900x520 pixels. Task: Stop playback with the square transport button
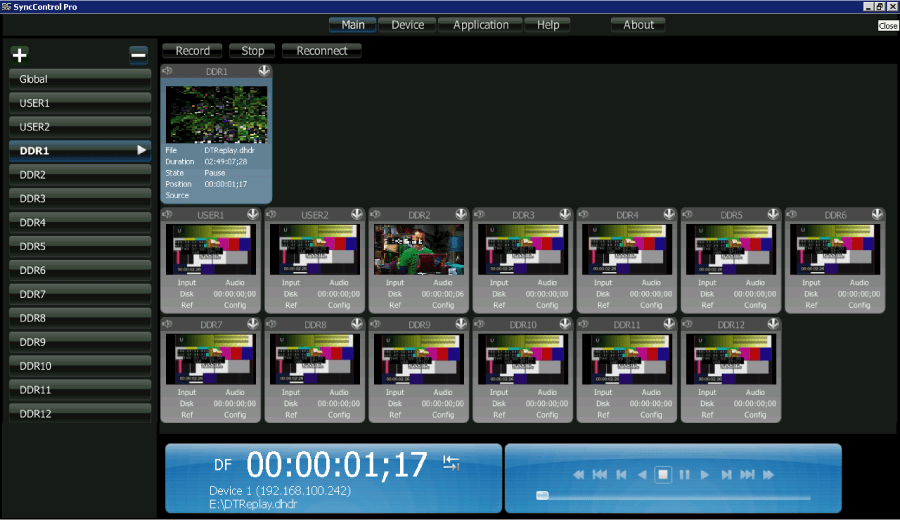663,475
